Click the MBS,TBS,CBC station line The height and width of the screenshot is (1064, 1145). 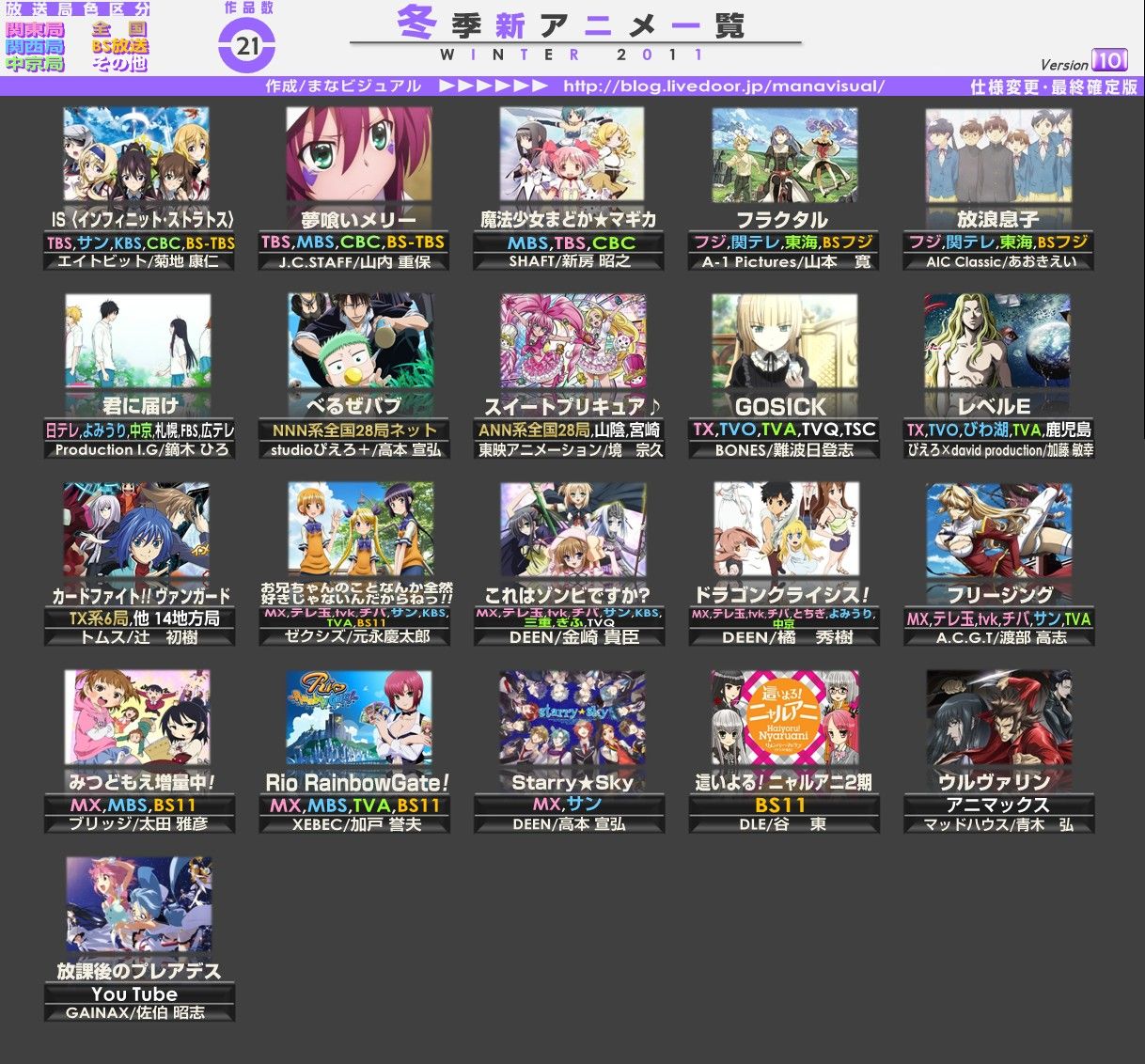(572, 242)
